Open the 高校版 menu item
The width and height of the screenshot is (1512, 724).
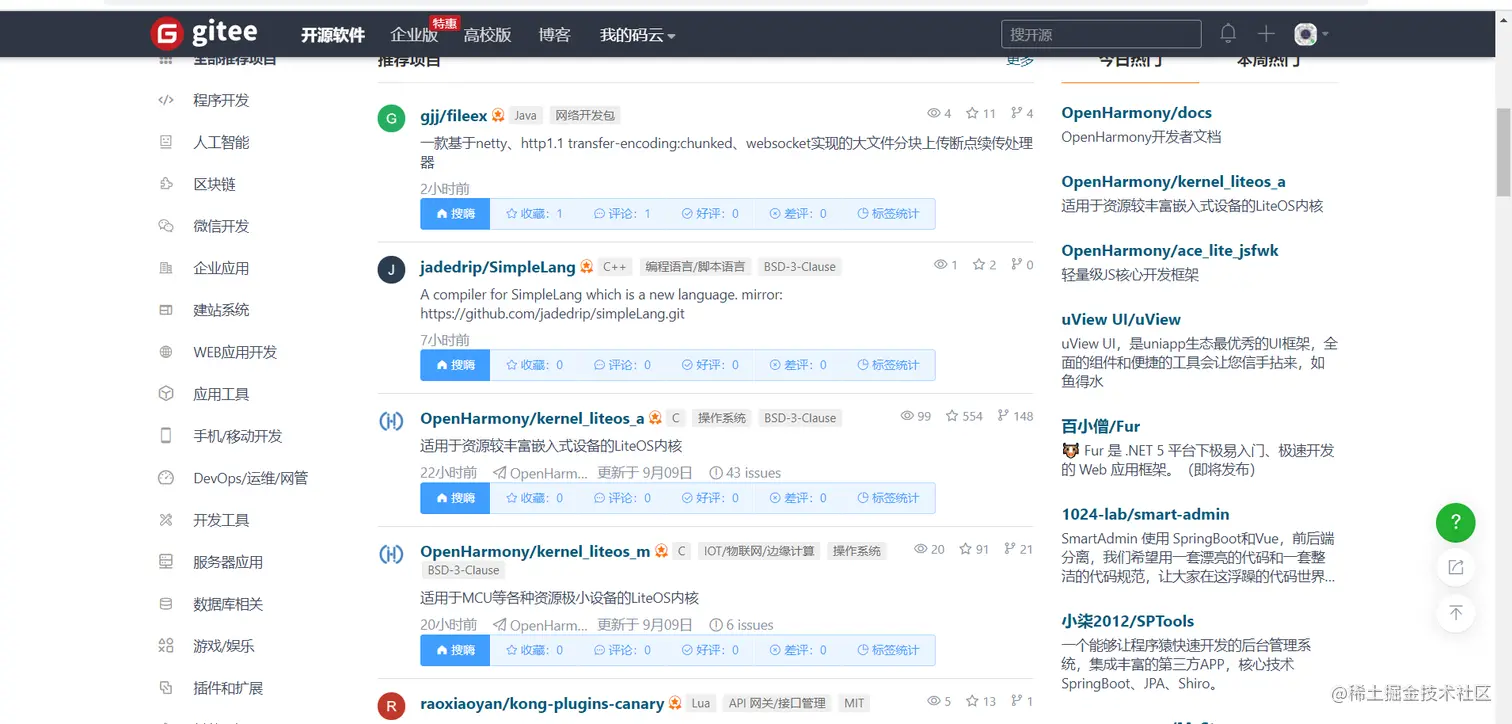(x=487, y=35)
